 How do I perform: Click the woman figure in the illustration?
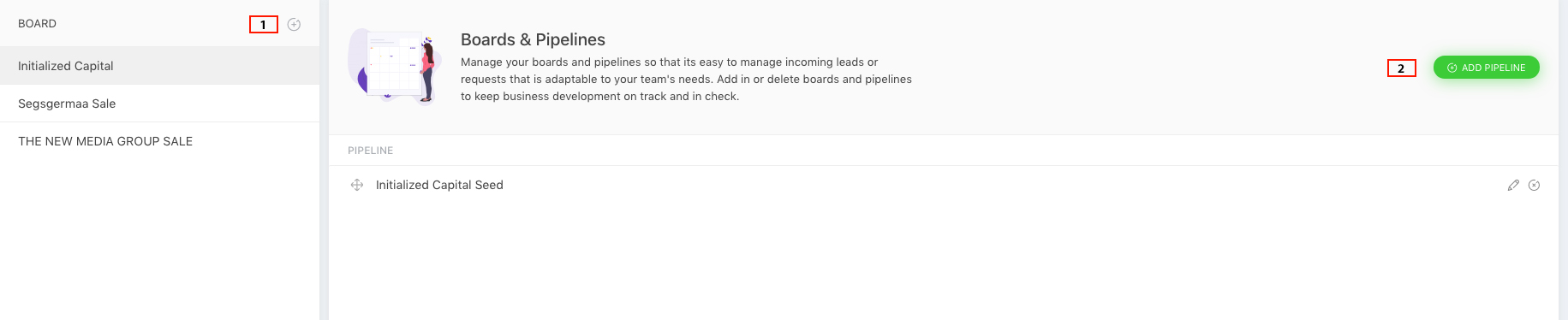pos(427,69)
